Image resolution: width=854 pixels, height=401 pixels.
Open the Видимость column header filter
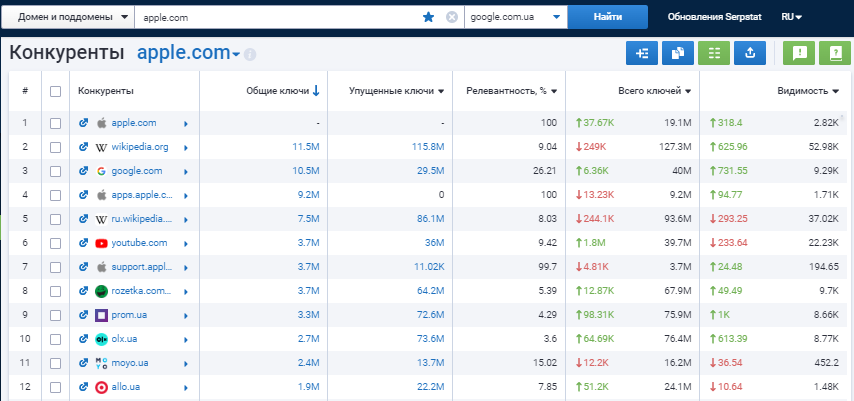tap(808, 92)
